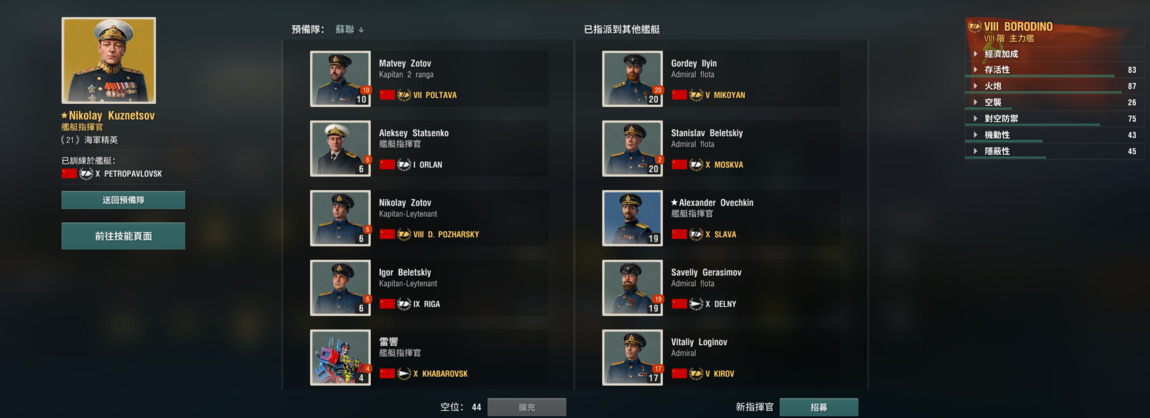Screen dimensions: 1150x418
Task: Click destroyer class icon beside X DELNY
Action: [695, 304]
